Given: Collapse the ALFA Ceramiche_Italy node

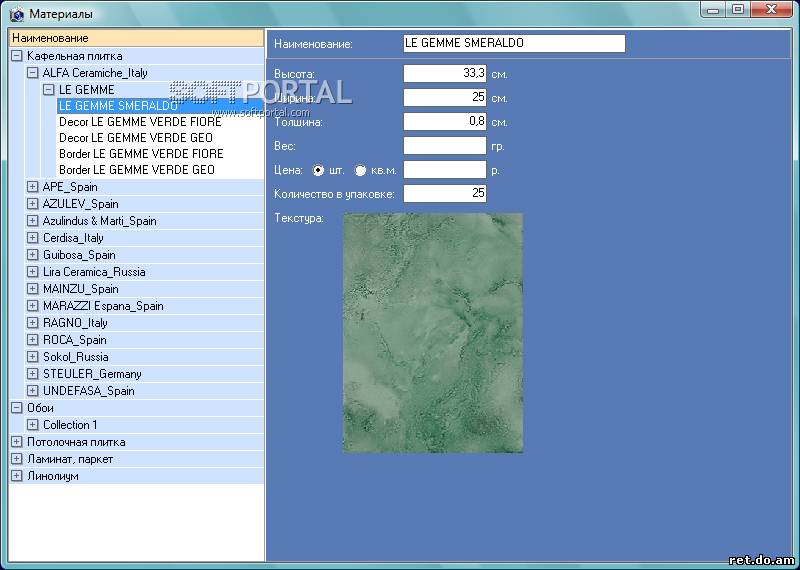Looking at the screenshot, I should coord(33,73).
